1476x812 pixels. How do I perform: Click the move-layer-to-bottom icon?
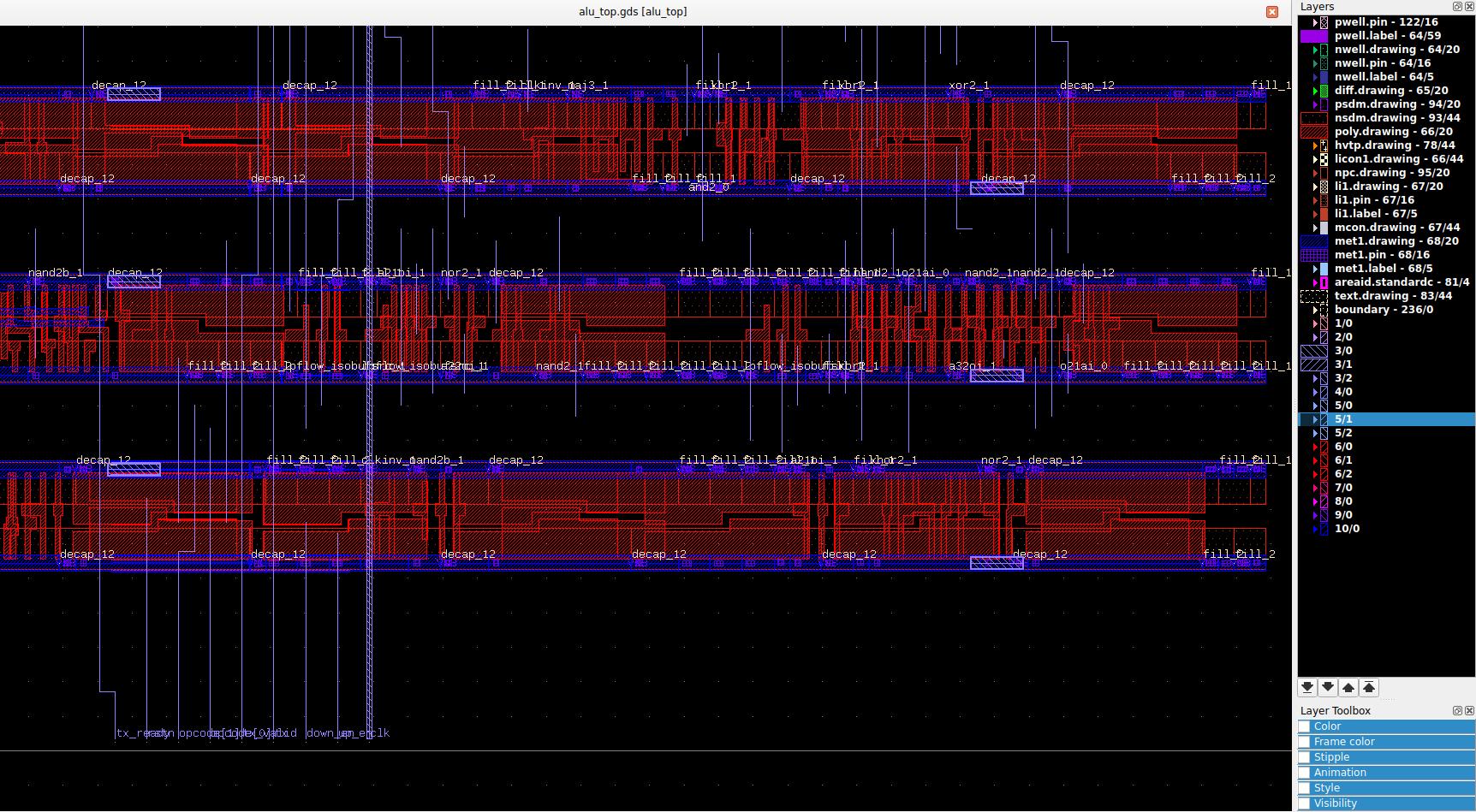tap(1307, 686)
